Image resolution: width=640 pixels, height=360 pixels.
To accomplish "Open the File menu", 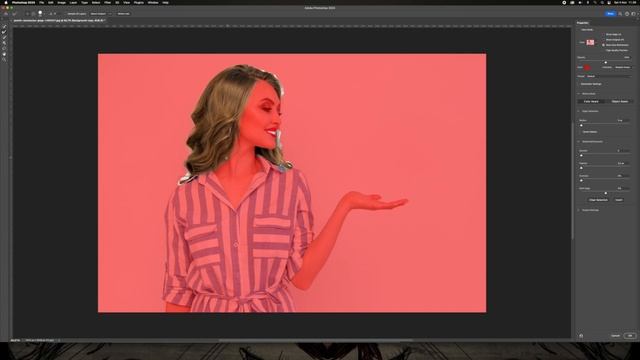I will [41, 2].
